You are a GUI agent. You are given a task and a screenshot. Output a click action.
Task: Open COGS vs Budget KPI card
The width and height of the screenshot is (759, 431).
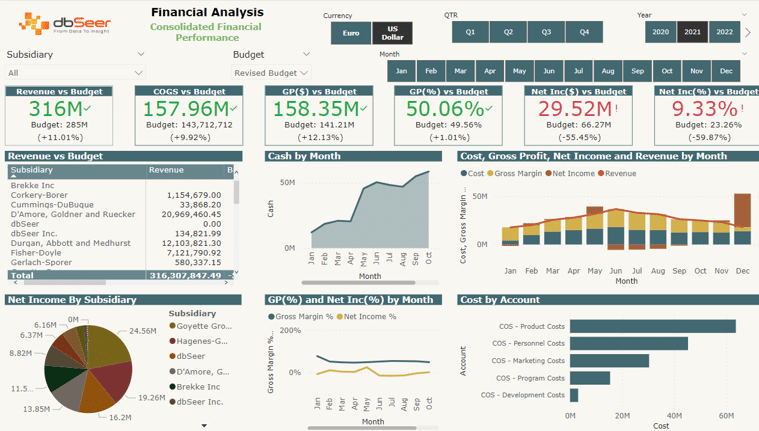coord(189,116)
